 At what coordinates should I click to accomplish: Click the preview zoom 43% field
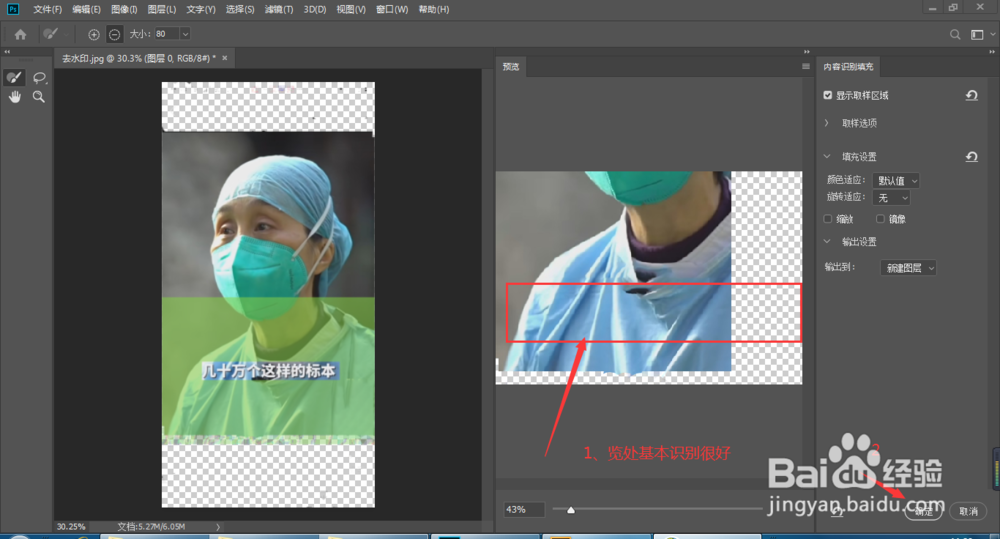coord(523,510)
